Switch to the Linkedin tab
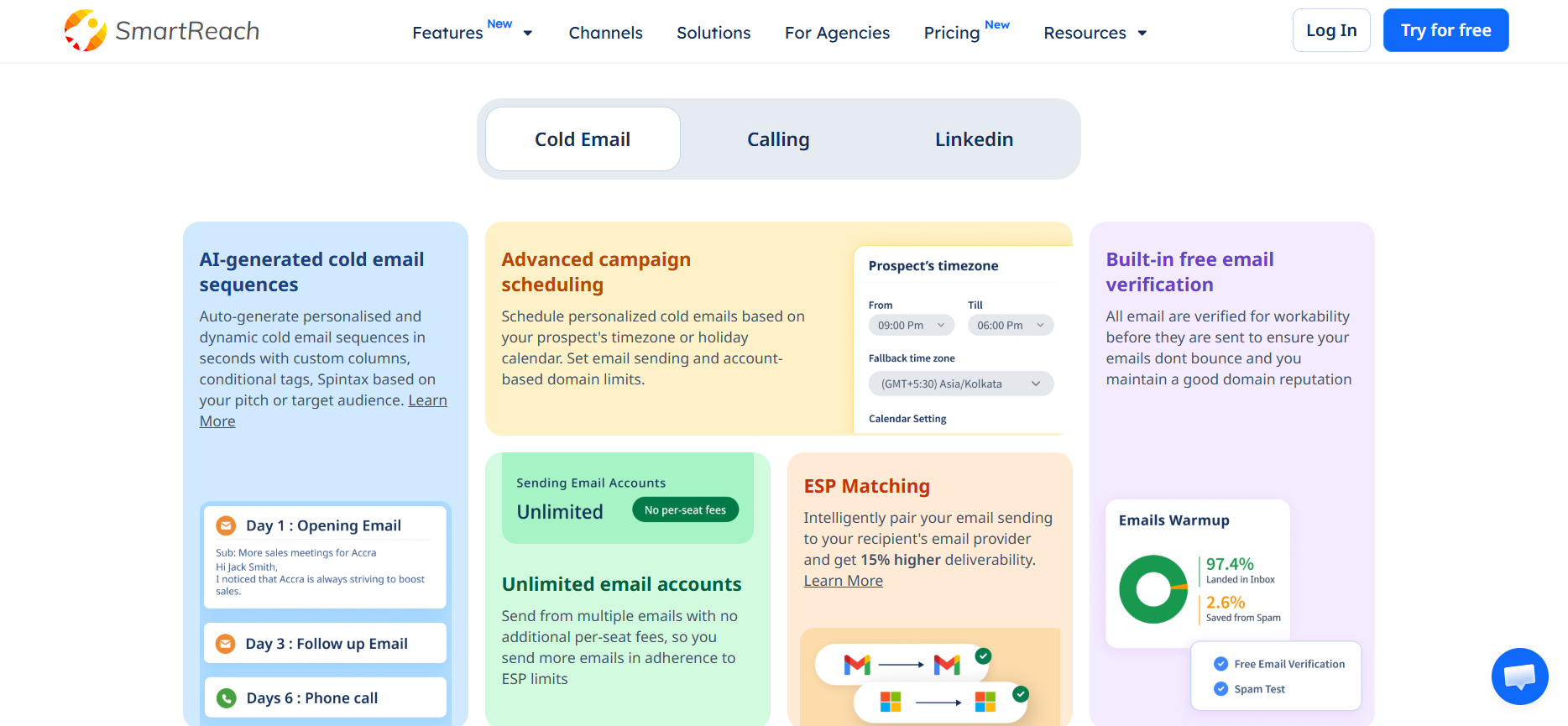Viewport: 1568px width, 726px height. 974,139
